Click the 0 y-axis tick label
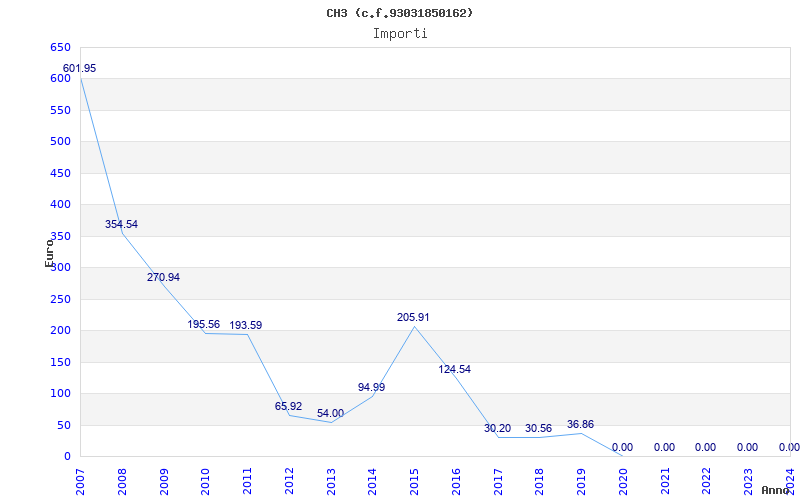 tap(67, 457)
